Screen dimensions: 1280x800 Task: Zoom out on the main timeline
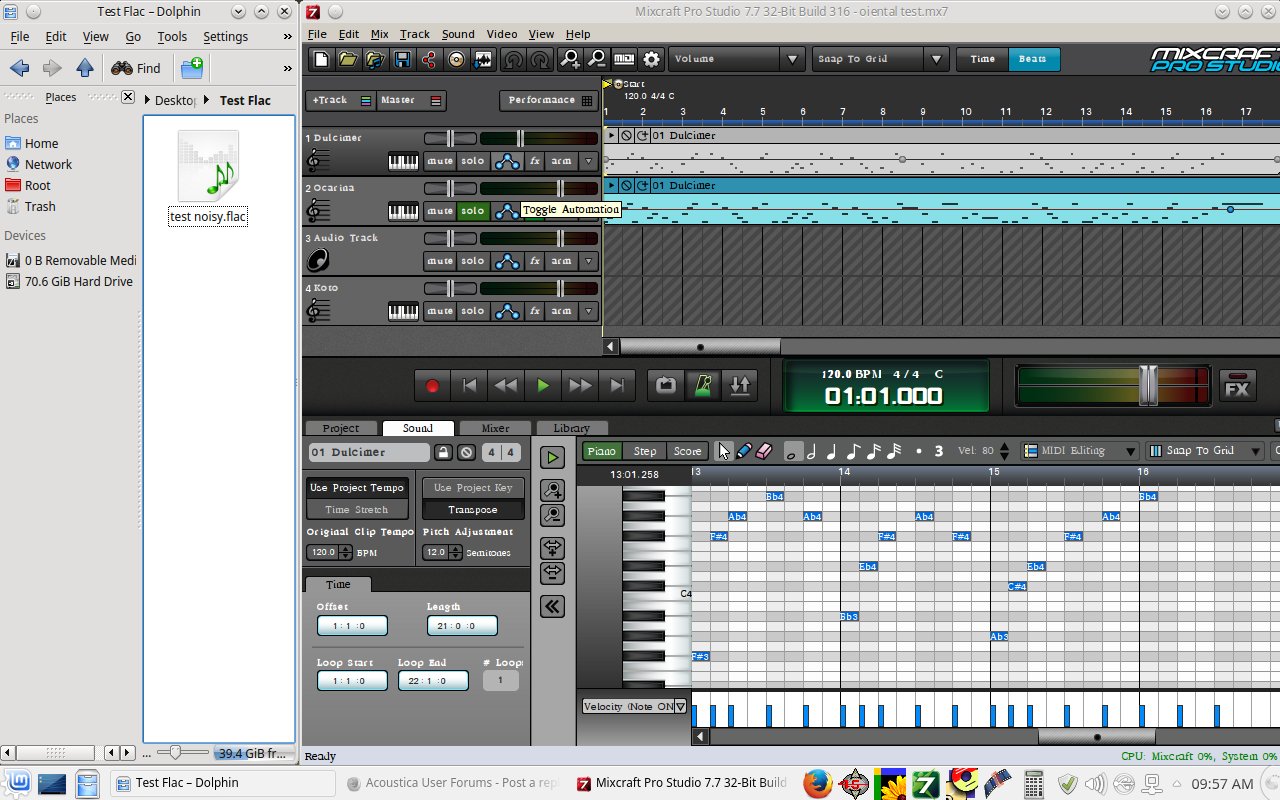point(597,59)
